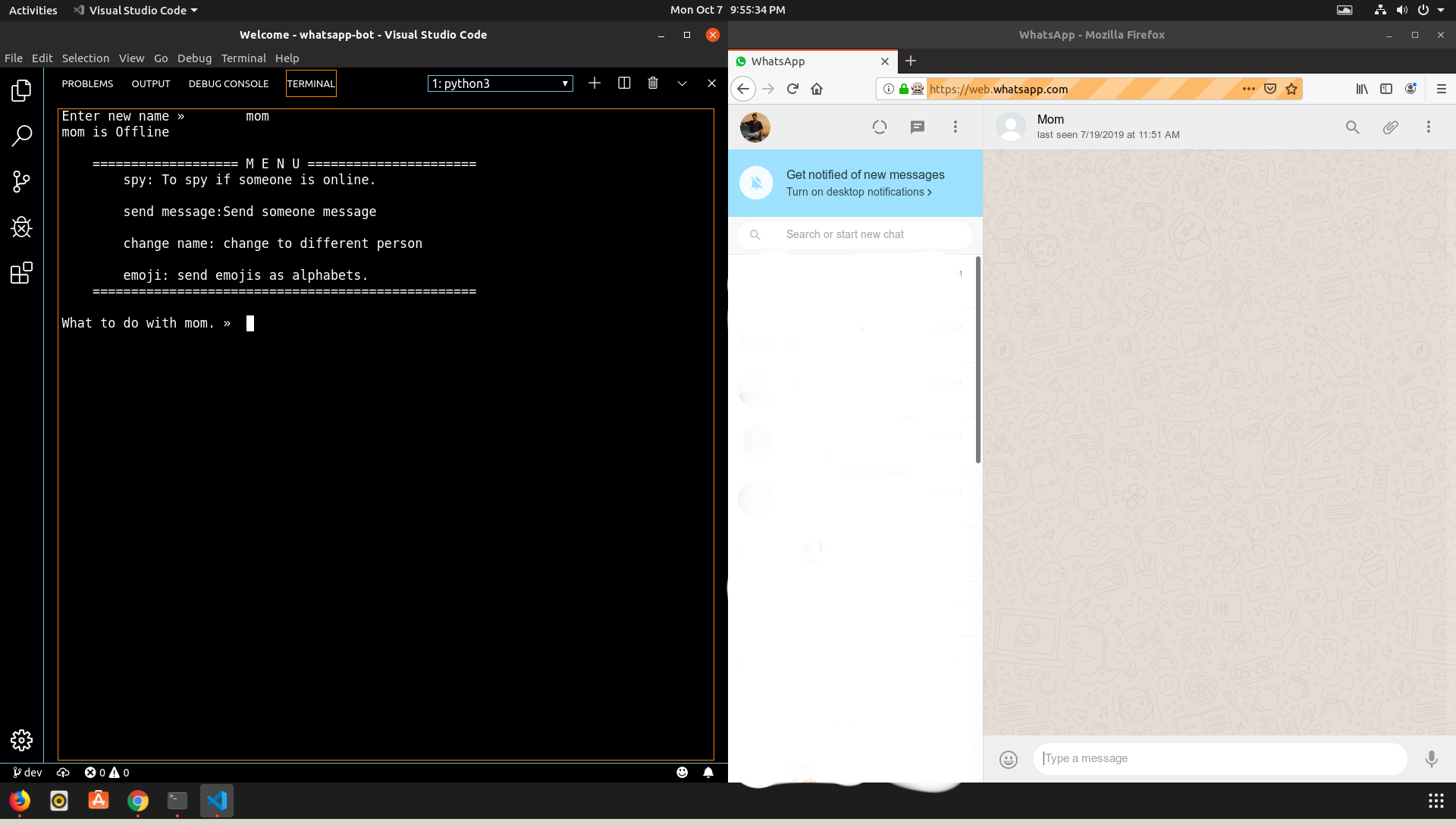
Task: Open the Firefox Library icon
Action: pos(1362,89)
